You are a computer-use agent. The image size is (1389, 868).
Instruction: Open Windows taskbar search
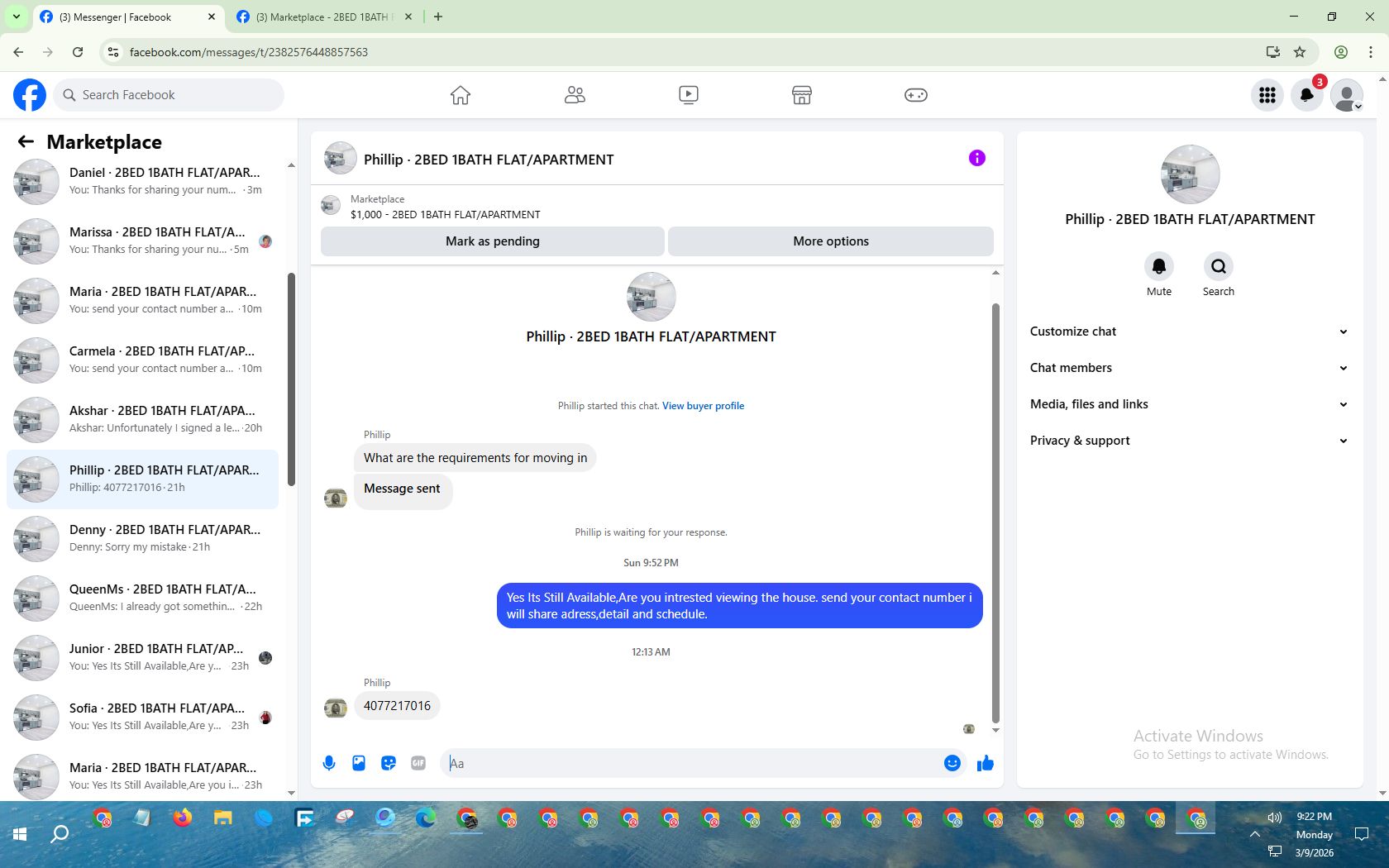(60, 834)
